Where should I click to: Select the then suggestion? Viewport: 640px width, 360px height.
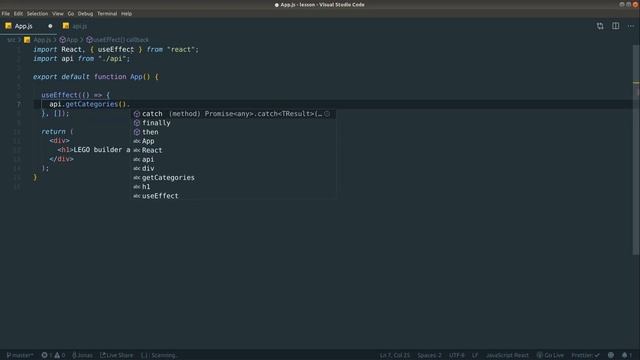pyautogui.click(x=233, y=132)
